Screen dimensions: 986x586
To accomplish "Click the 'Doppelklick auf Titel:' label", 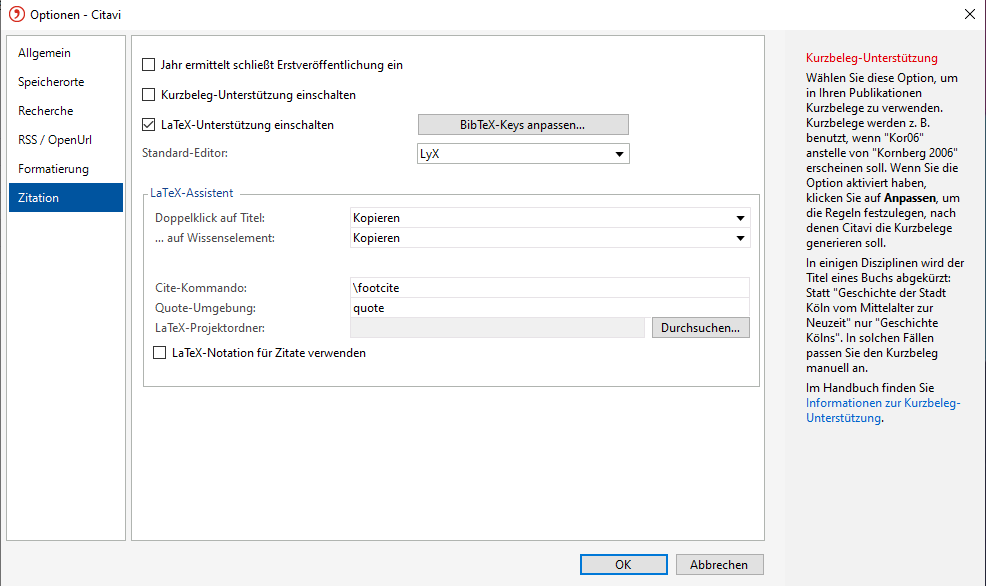I will click(209, 218).
